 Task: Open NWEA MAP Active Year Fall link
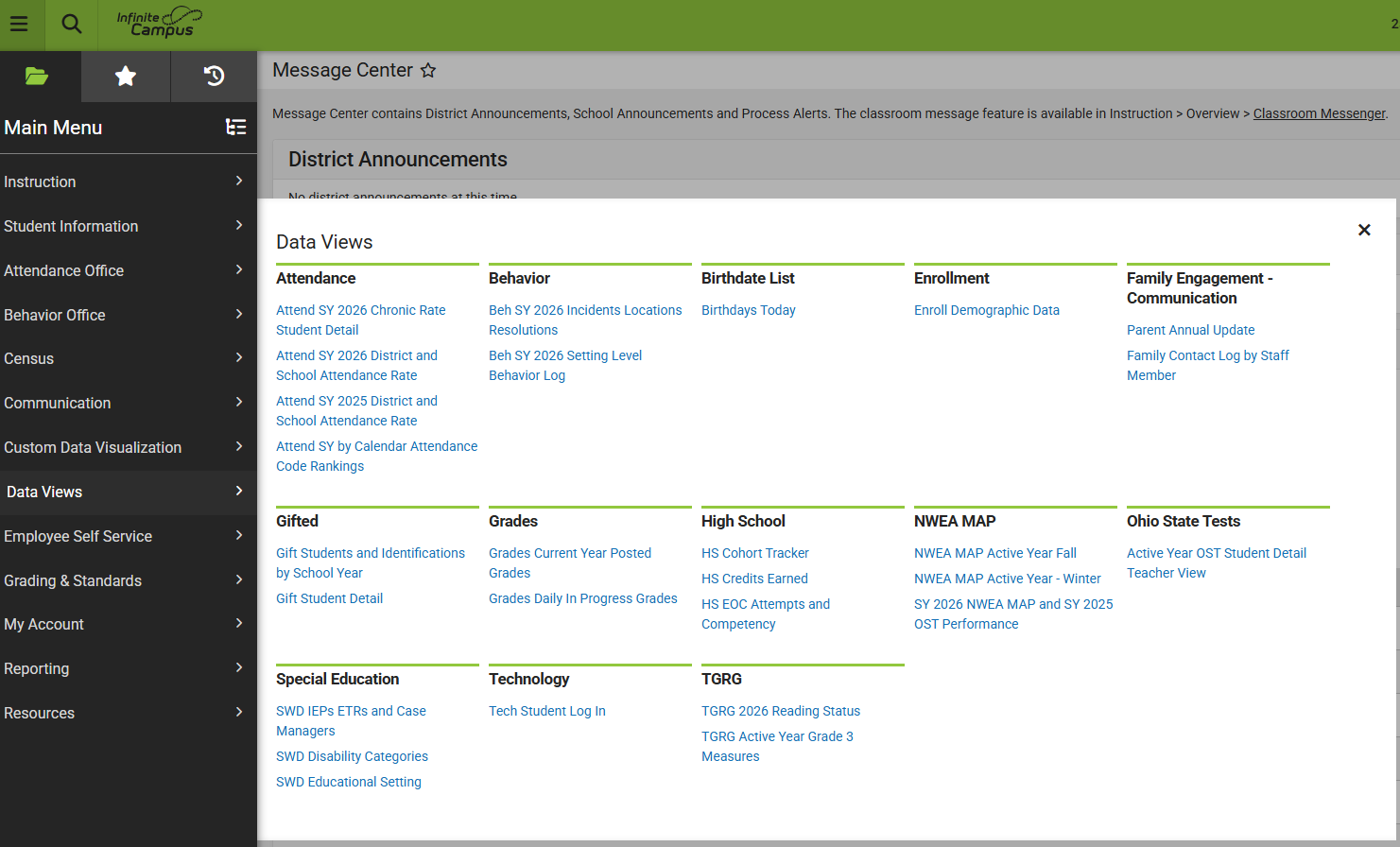(995, 553)
